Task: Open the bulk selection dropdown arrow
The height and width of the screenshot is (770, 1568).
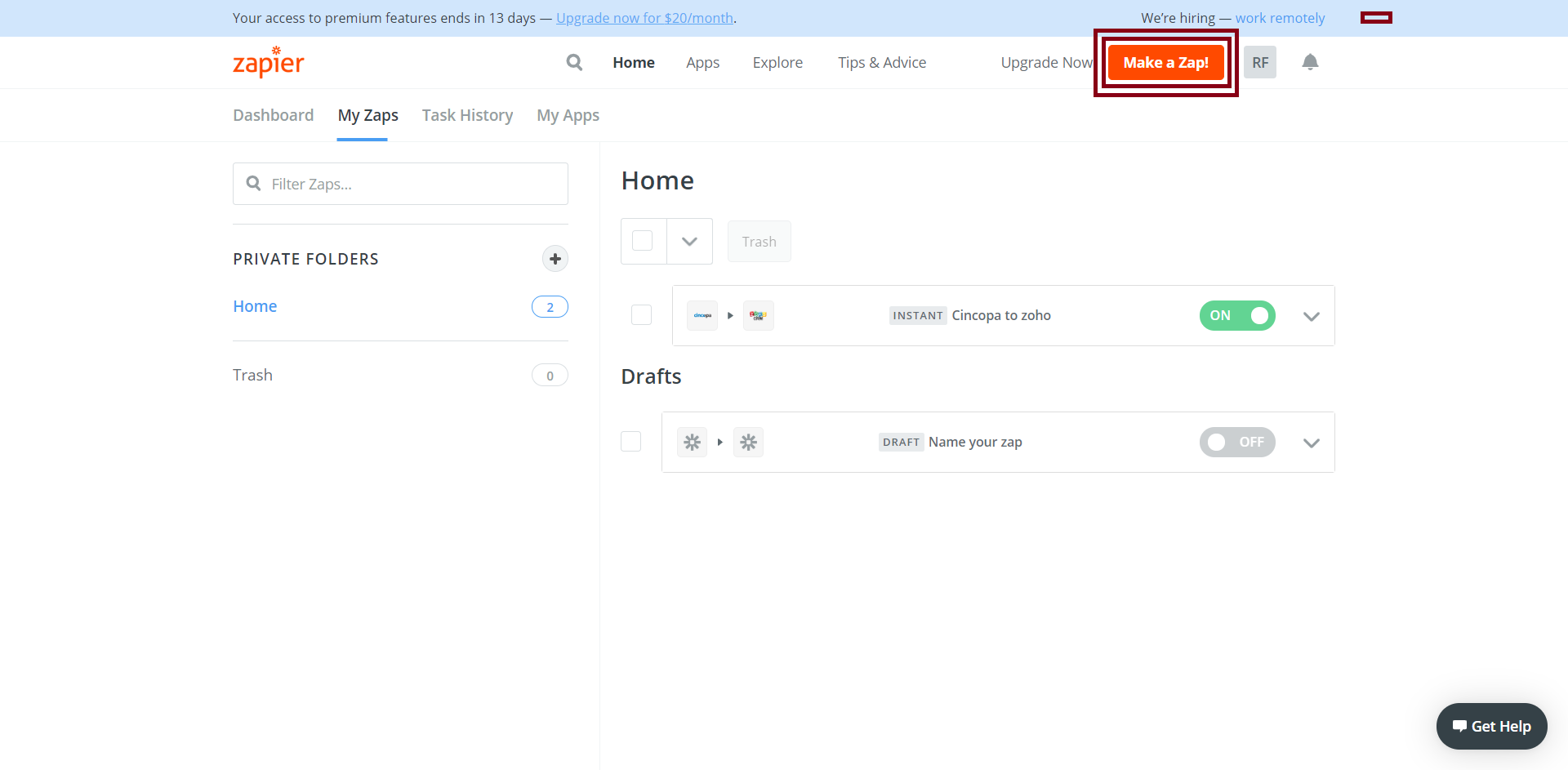Action: coord(689,241)
